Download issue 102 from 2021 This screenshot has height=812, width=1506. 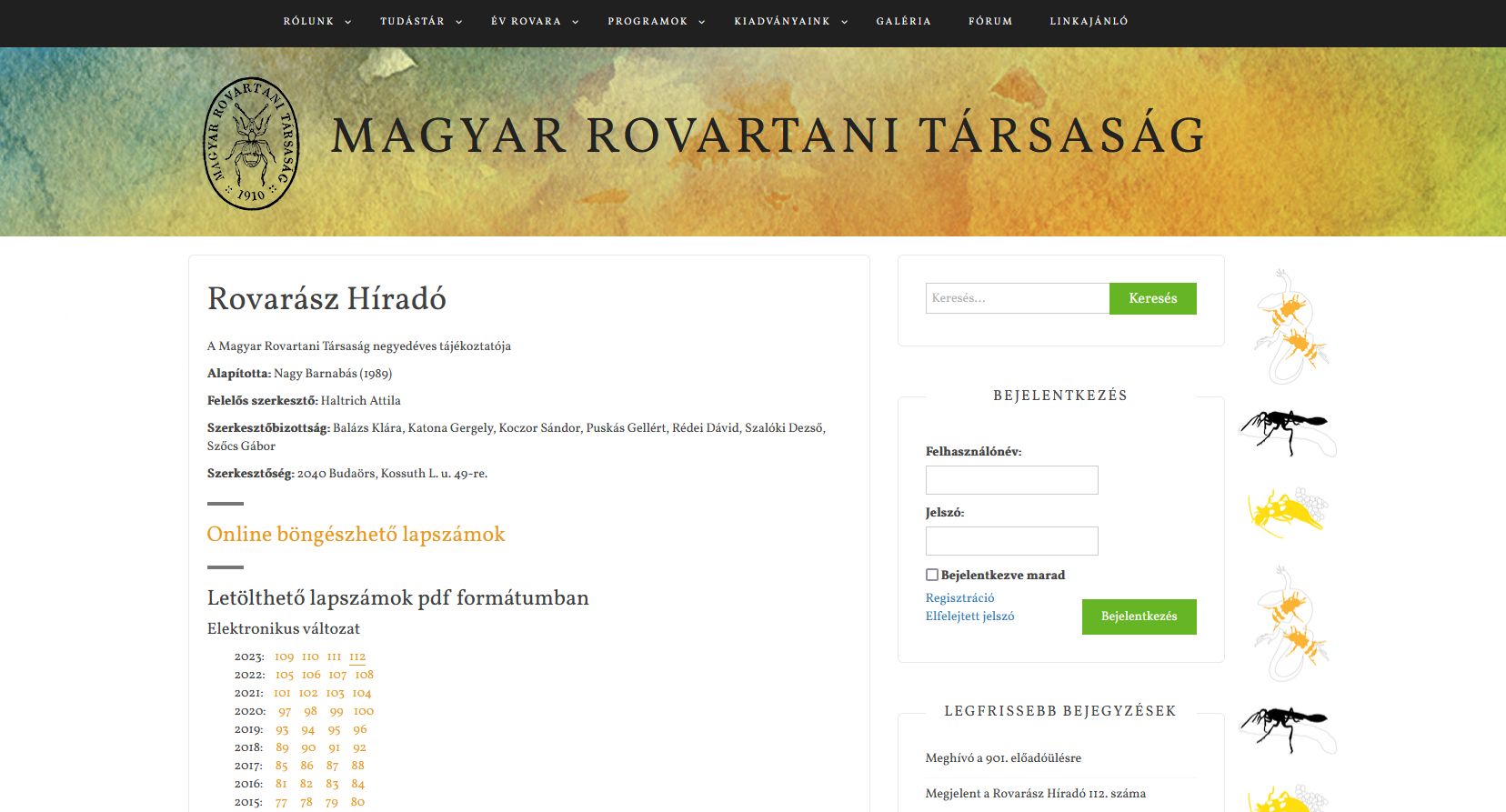click(308, 693)
